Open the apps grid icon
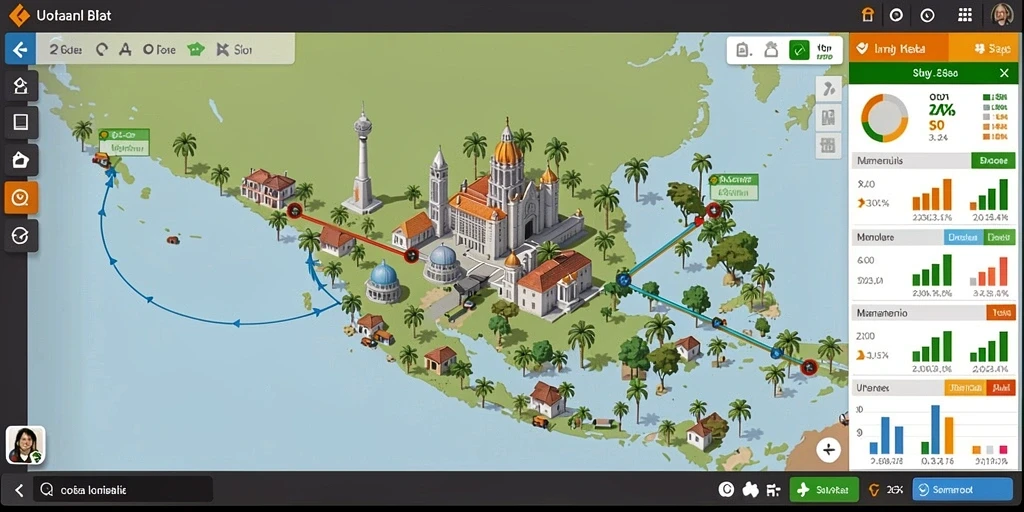This screenshot has height=512, width=1024. click(965, 15)
